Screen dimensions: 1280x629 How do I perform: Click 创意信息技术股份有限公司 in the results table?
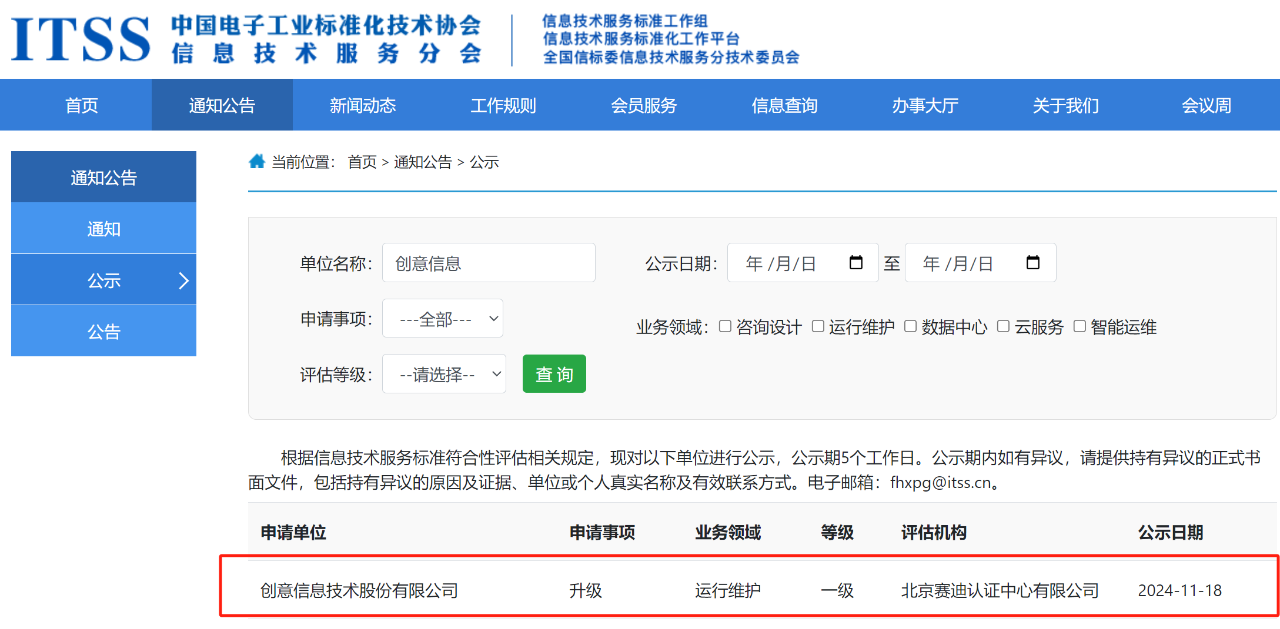click(359, 591)
